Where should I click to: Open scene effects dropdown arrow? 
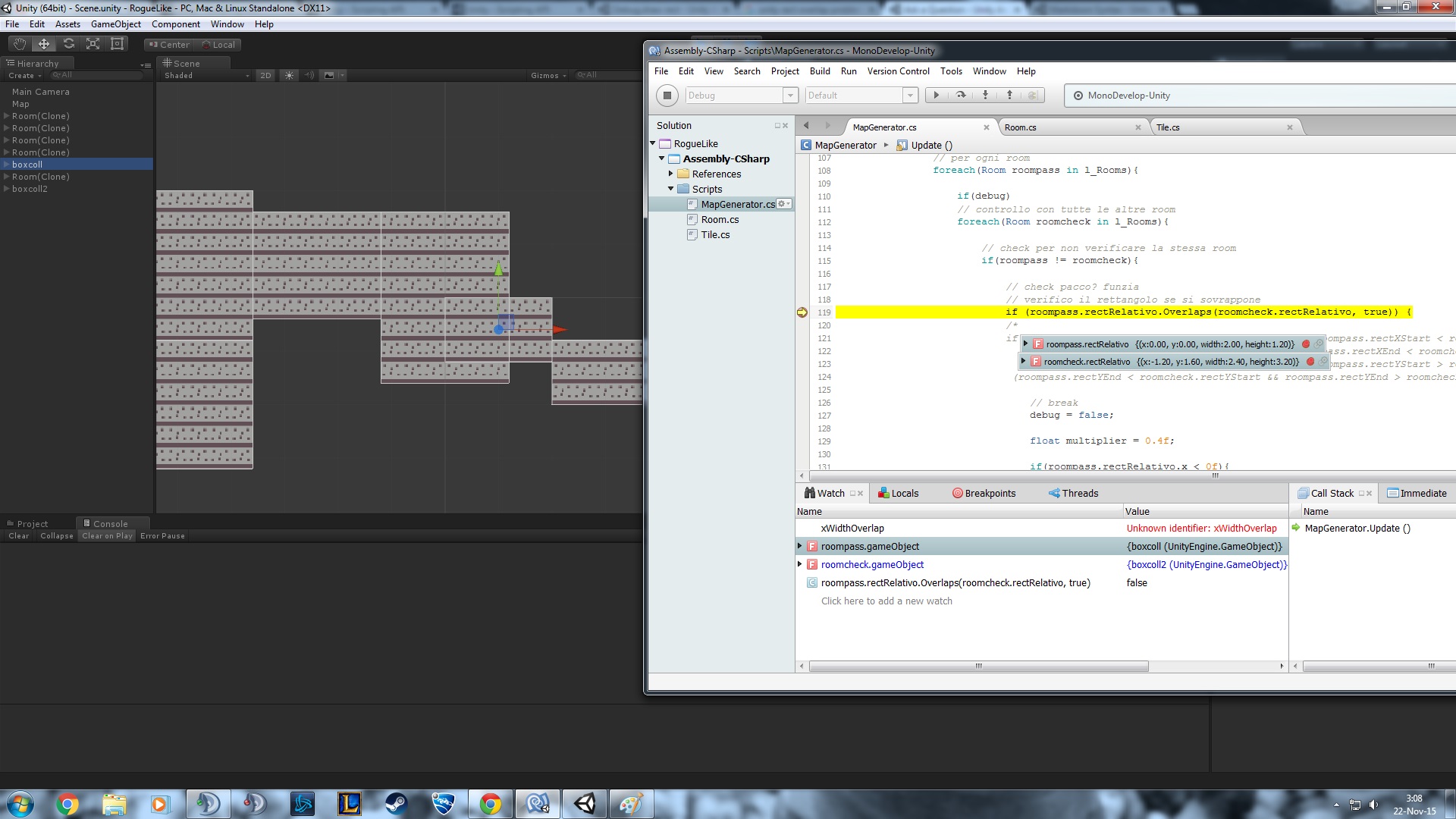pyautogui.click(x=342, y=75)
